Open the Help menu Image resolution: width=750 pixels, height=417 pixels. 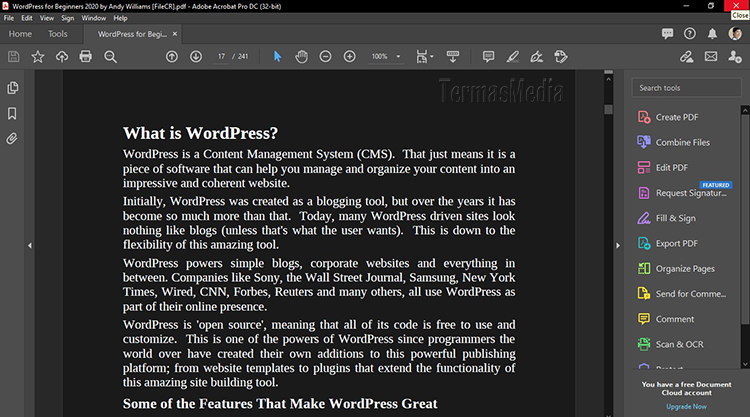121,18
